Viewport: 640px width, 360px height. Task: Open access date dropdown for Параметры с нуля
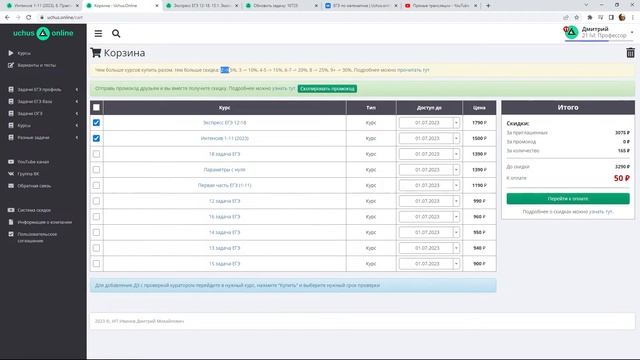click(429, 169)
